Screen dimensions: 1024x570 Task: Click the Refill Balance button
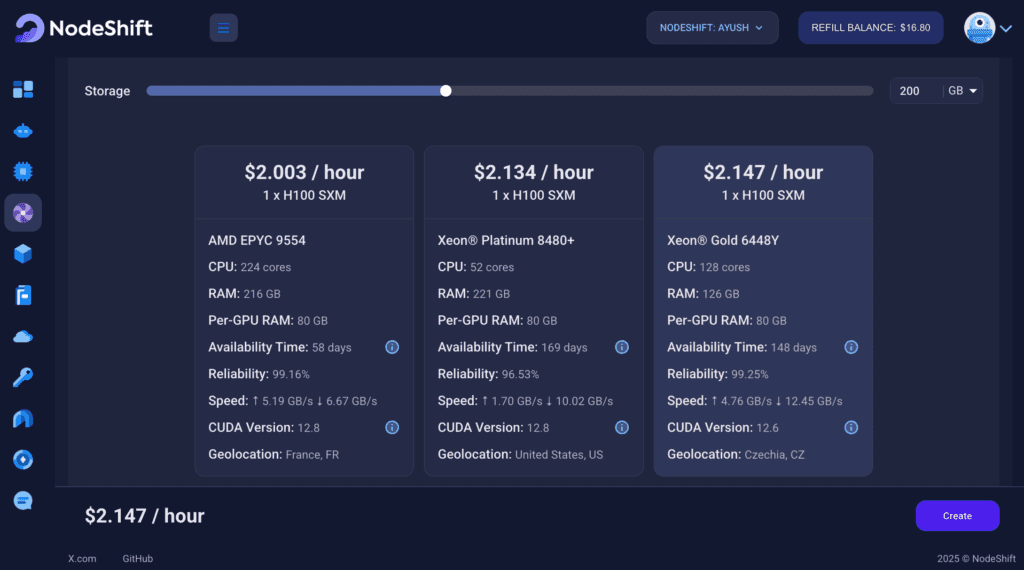pyautogui.click(x=870, y=28)
